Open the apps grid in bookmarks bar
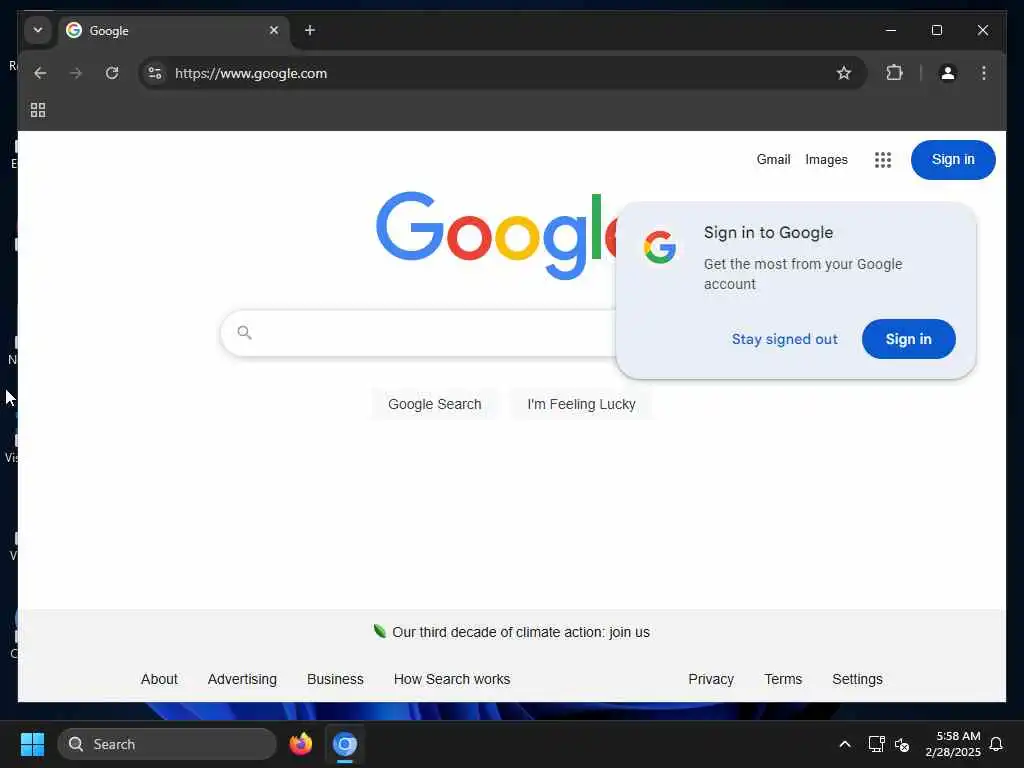 click(x=38, y=110)
